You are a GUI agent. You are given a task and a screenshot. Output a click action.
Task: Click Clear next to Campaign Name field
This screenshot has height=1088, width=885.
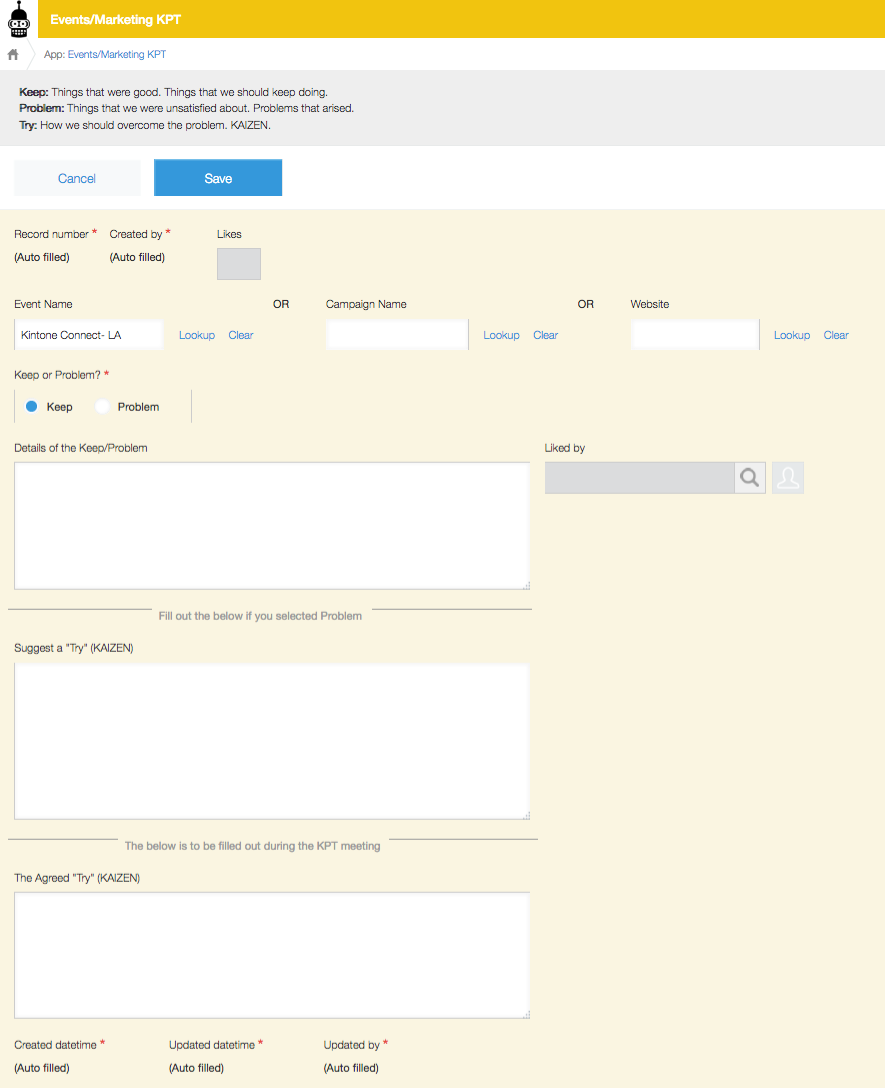pos(545,335)
